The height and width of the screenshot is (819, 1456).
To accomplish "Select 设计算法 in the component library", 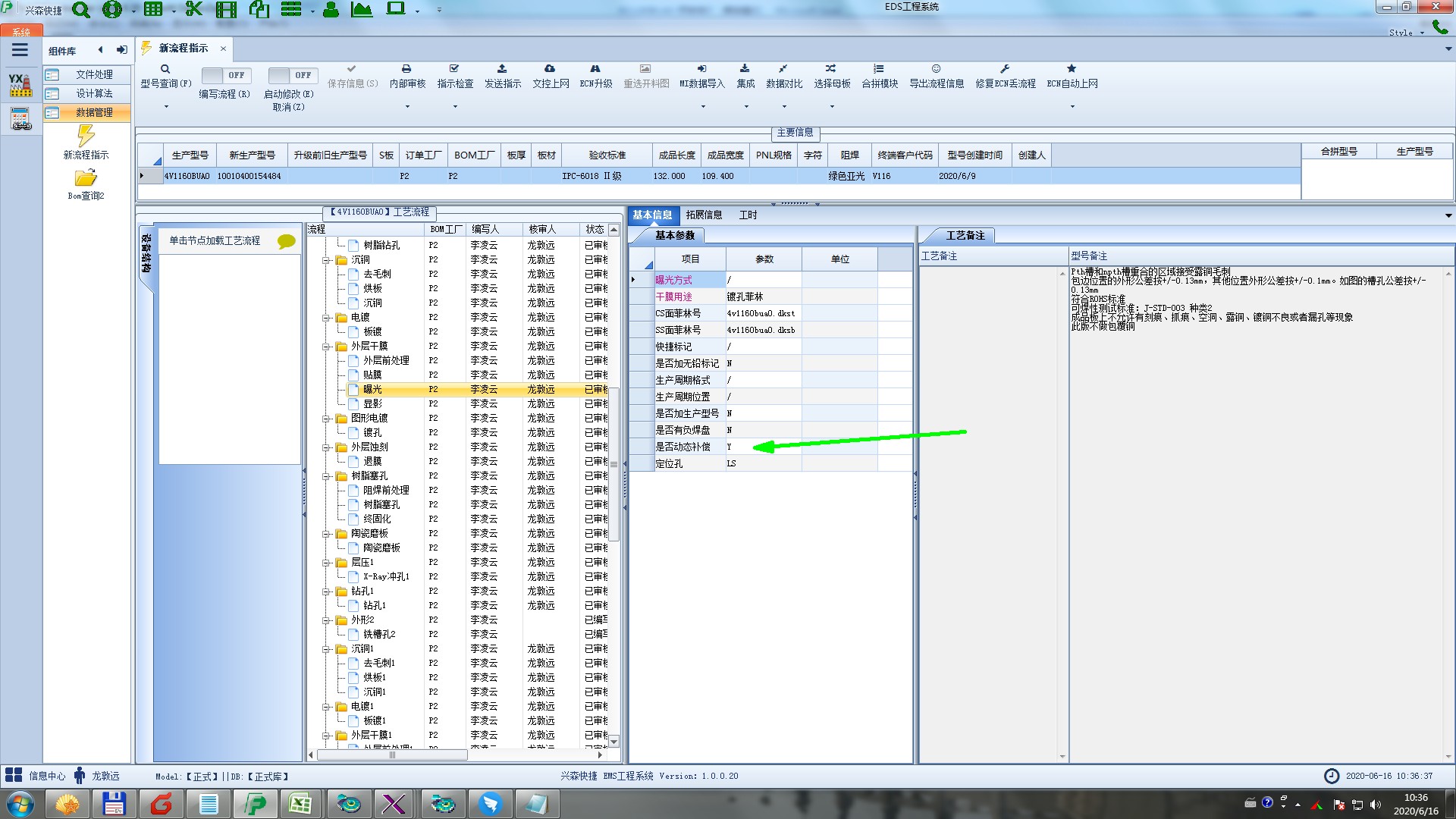I will tap(94, 93).
